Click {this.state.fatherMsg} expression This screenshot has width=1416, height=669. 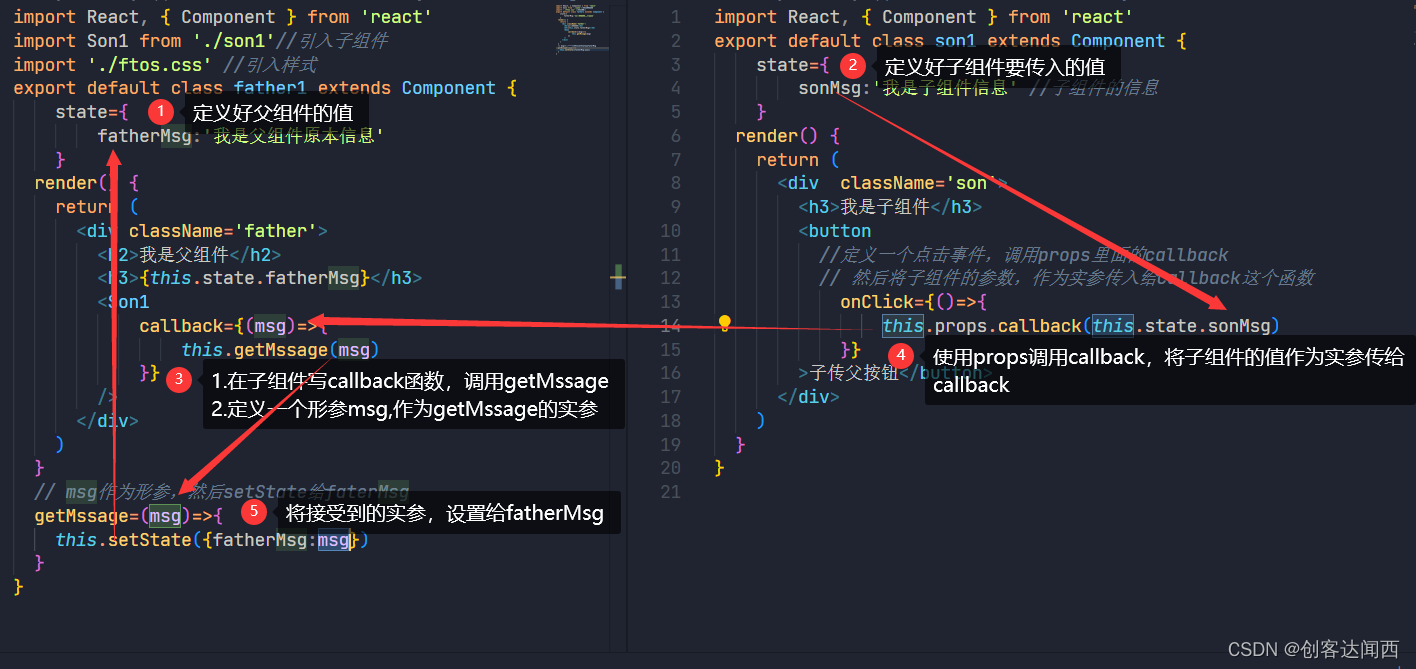pos(255,278)
